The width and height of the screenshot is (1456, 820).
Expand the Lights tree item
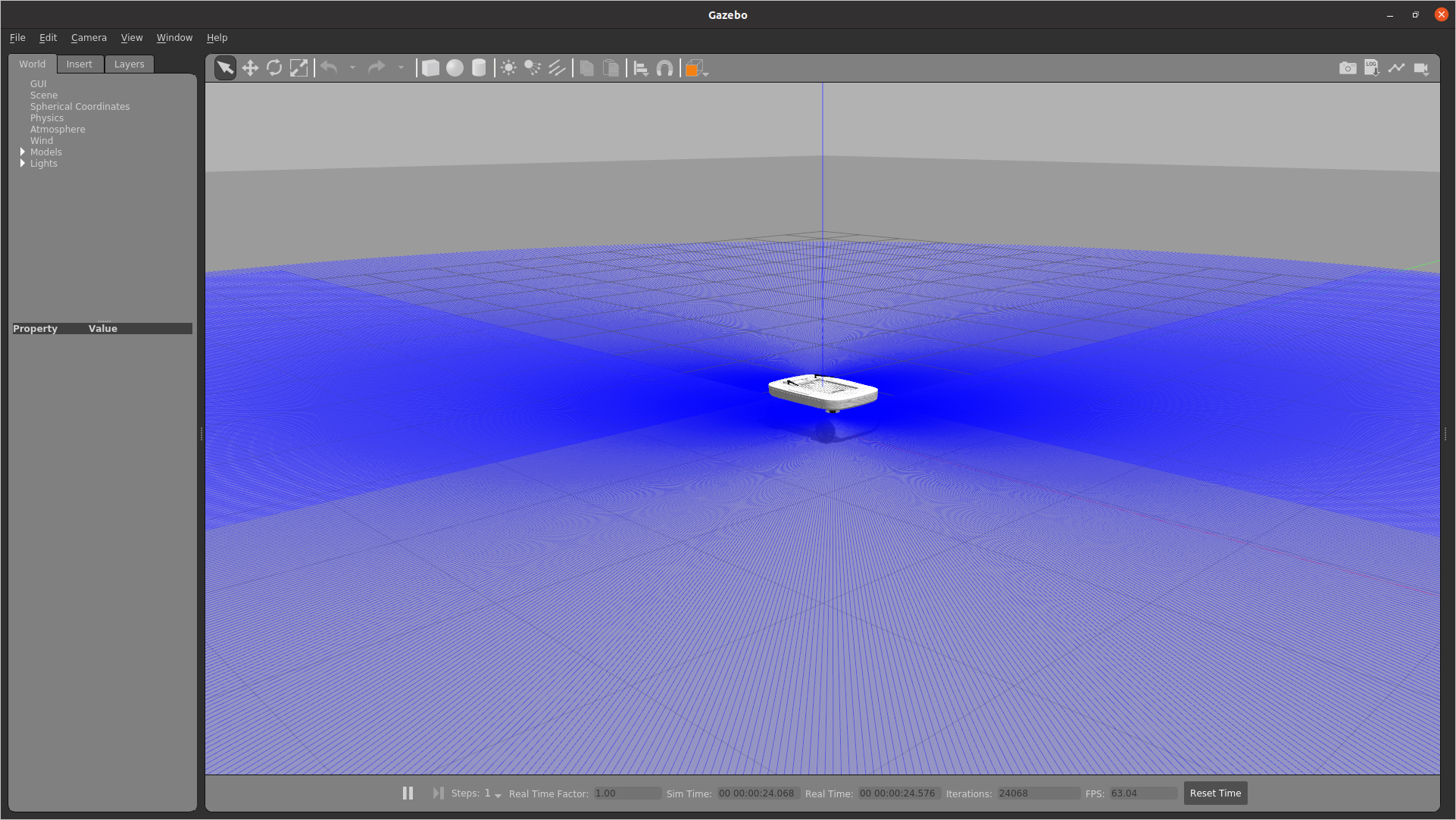click(x=22, y=163)
